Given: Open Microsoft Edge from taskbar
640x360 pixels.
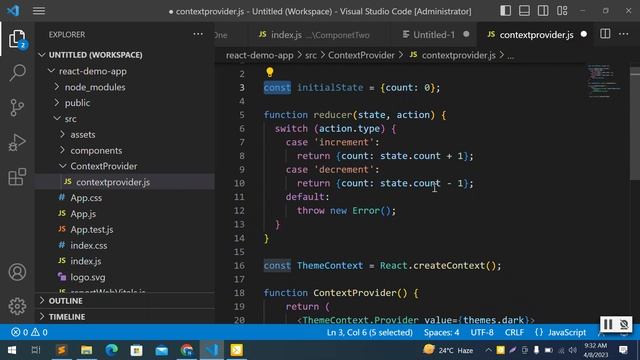Looking at the screenshot, I should (x=111, y=350).
